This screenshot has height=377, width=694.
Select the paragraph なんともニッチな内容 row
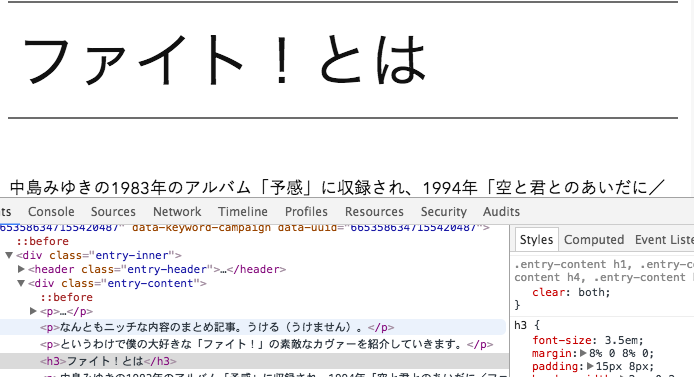[253, 327]
